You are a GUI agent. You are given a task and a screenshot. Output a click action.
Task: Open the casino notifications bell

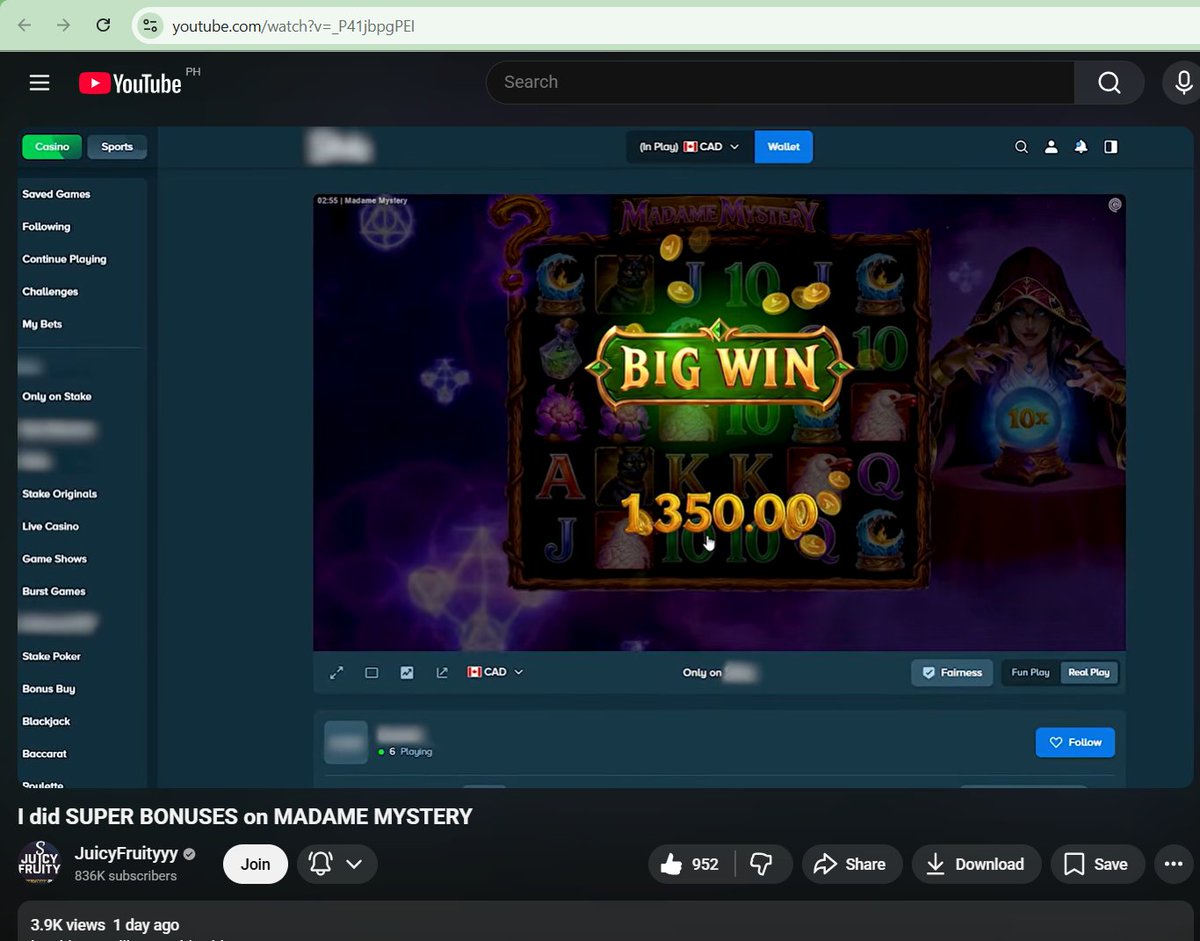coord(1081,147)
